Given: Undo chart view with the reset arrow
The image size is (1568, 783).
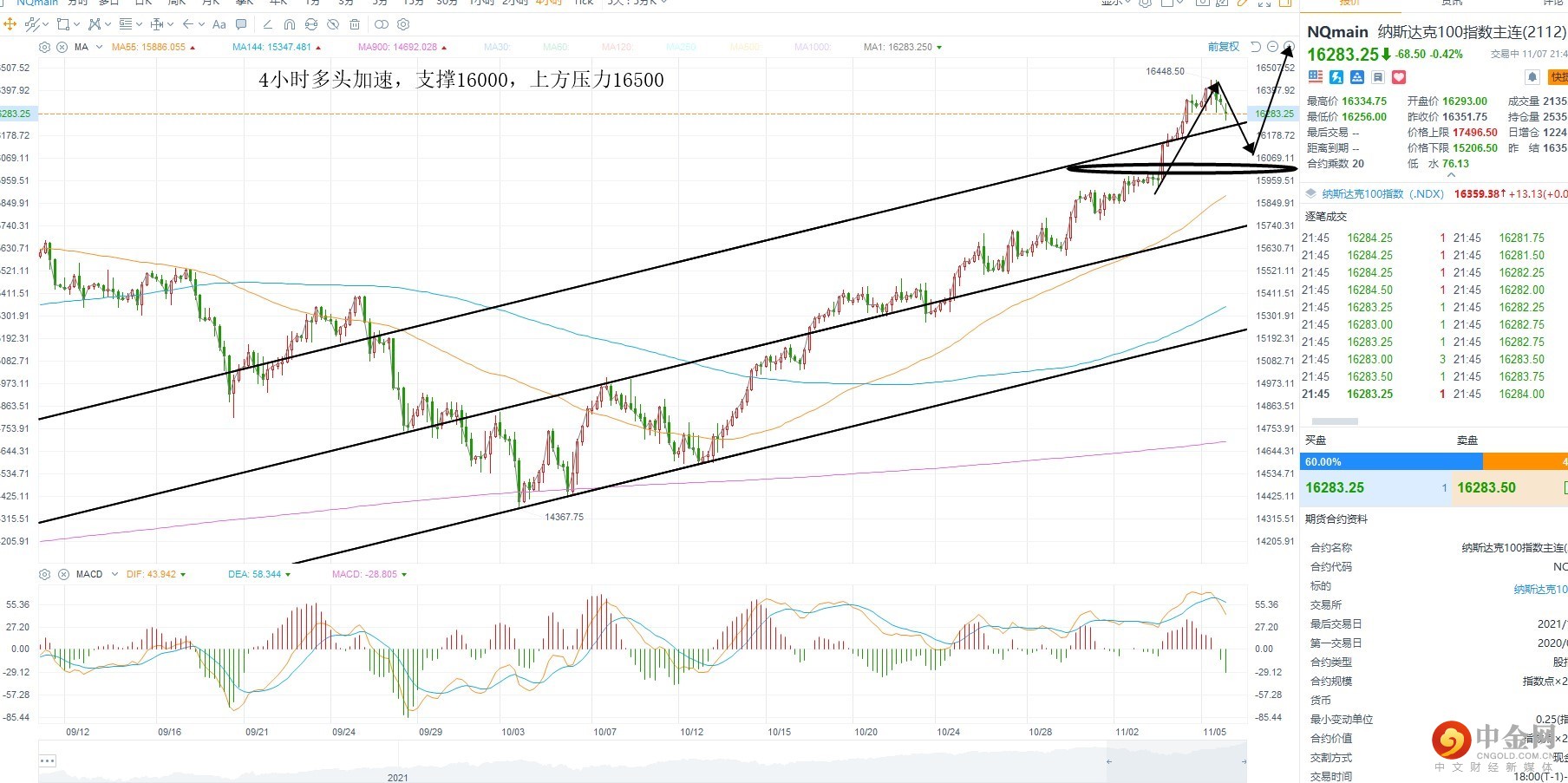Looking at the screenshot, I should point(1256,47).
